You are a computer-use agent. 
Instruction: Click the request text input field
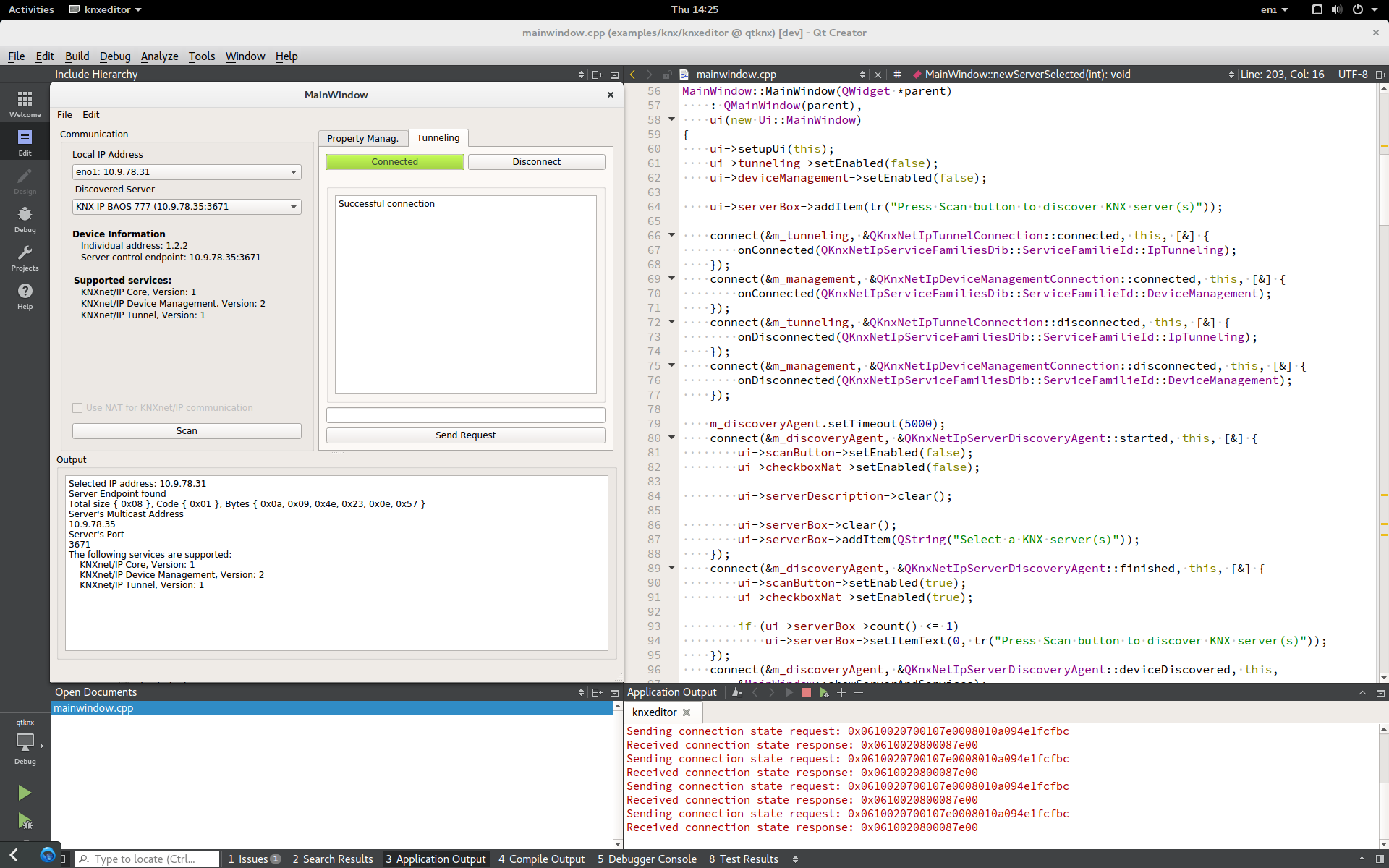click(465, 415)
